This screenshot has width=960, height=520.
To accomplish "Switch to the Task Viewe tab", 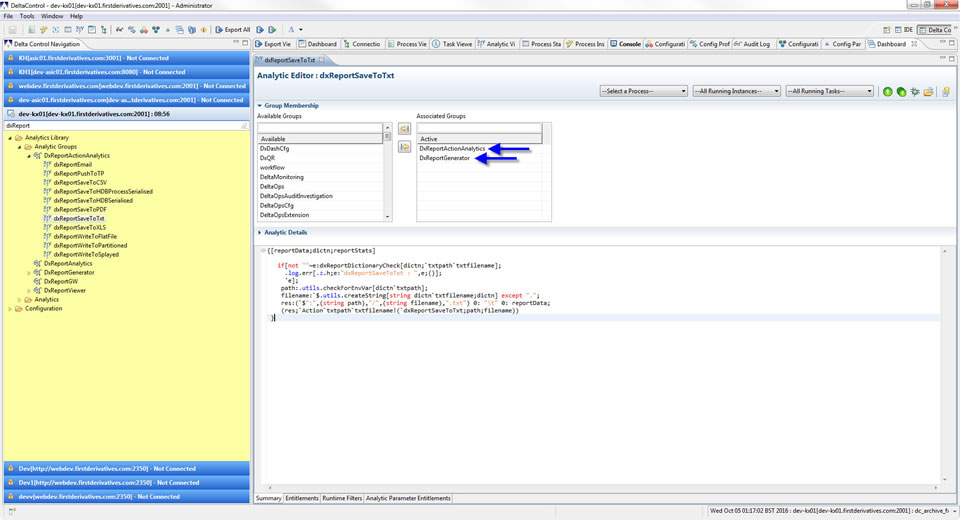I will [x=452, y=44].
